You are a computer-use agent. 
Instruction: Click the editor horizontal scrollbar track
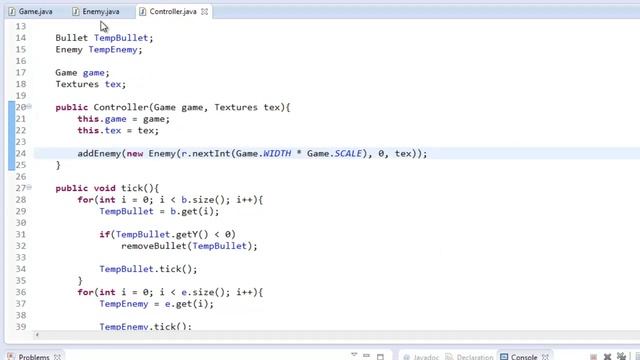click(339, 335)
